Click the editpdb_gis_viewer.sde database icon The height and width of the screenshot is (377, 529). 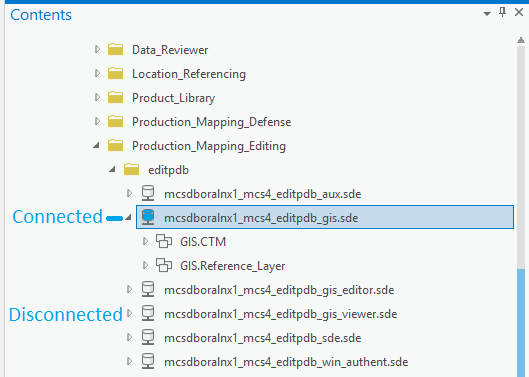point(148,313)
